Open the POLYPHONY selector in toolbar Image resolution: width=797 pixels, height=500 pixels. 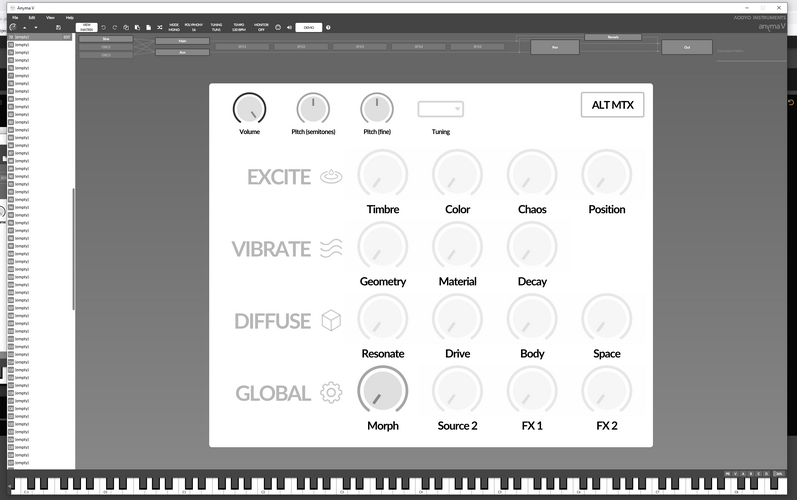[x=194, y=27]
